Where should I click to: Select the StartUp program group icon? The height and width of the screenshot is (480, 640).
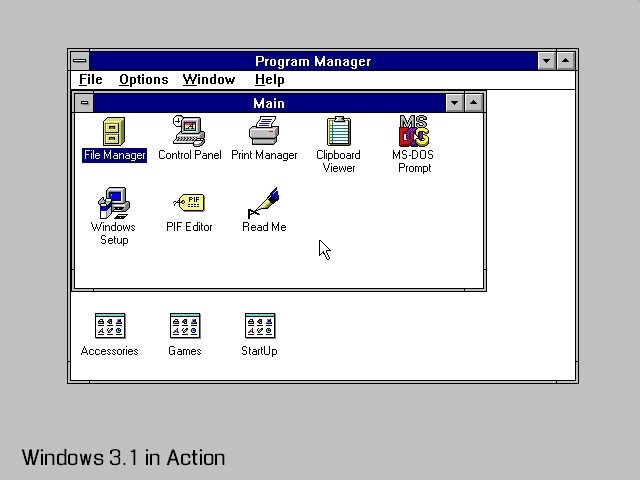click(x=260, y=326)
